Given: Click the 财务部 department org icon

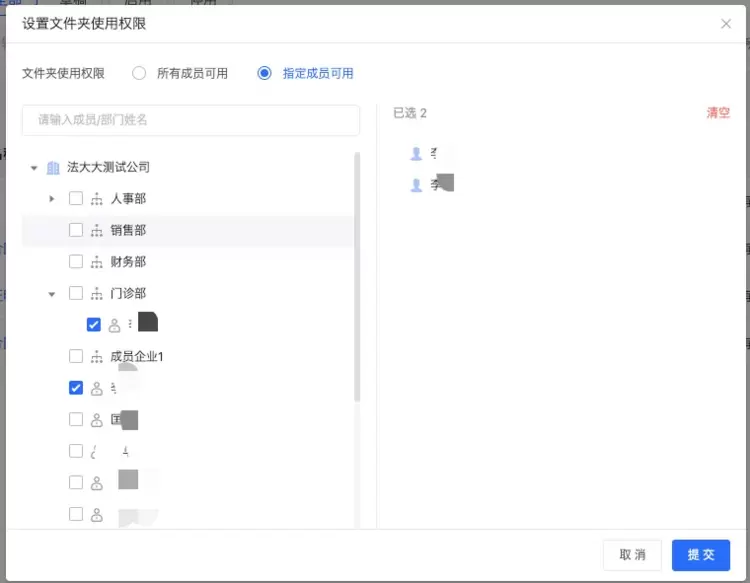Looking at the screenshot, I should (97, 262).
